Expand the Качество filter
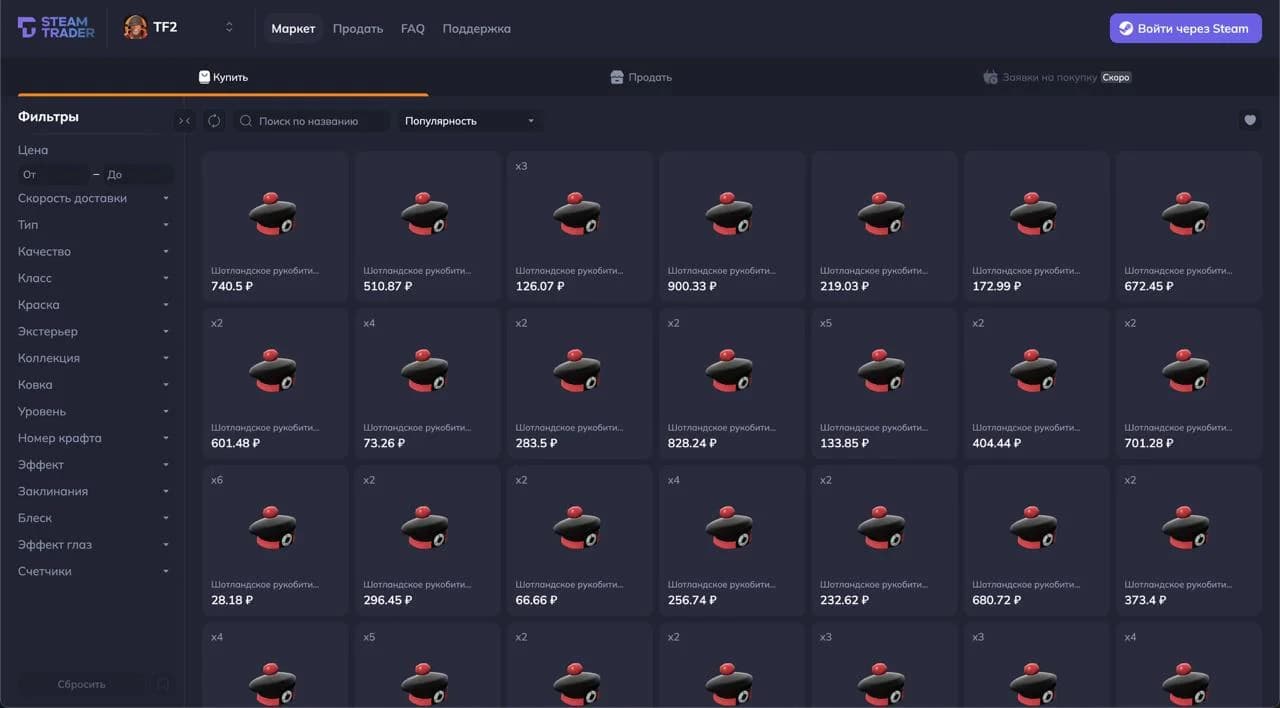The height and width of the screenshot is (708, 1280). coord(94,251)
